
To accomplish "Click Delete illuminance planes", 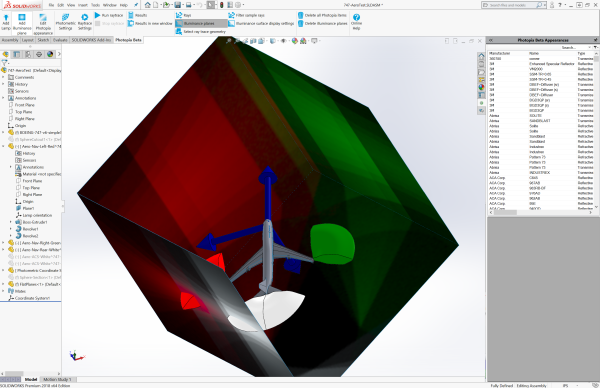I will 322,23.
